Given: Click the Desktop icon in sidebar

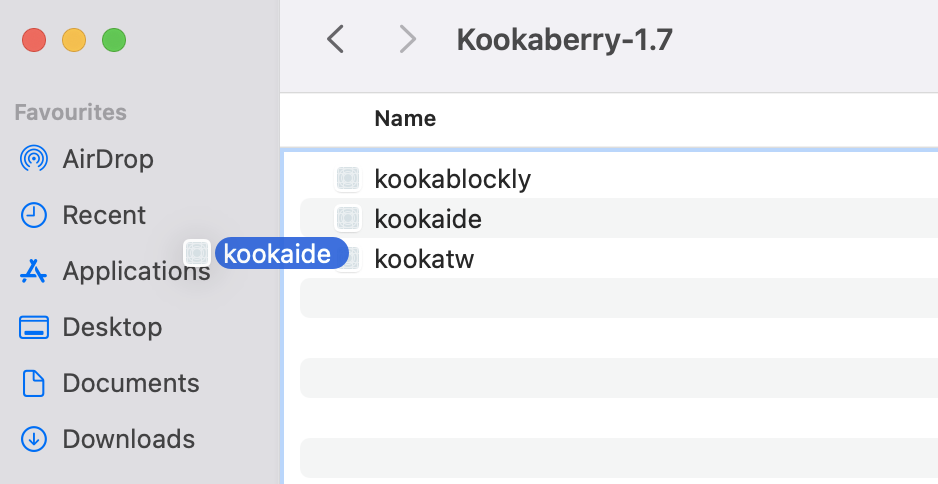Looking at the screenshot, I should [x=34, y=327].
